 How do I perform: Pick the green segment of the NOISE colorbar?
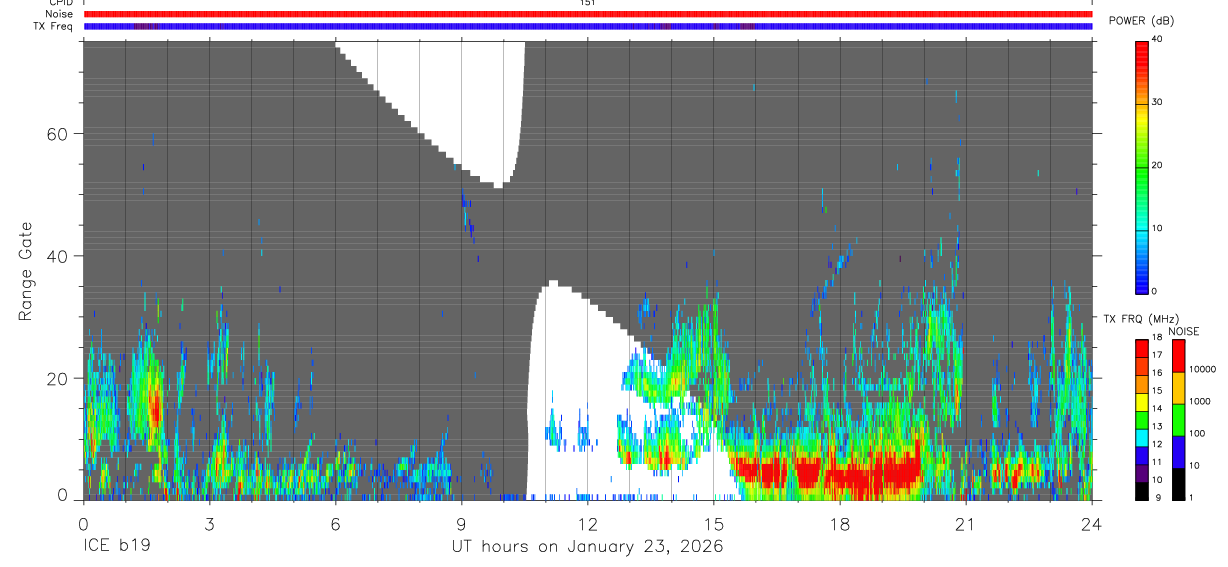1178,418
